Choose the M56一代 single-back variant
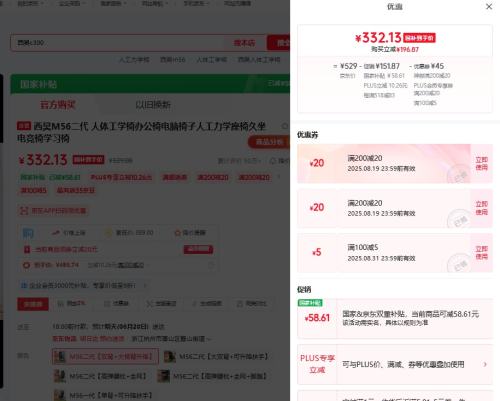Viewport: 500px width, 401px height. click(104, 395)
